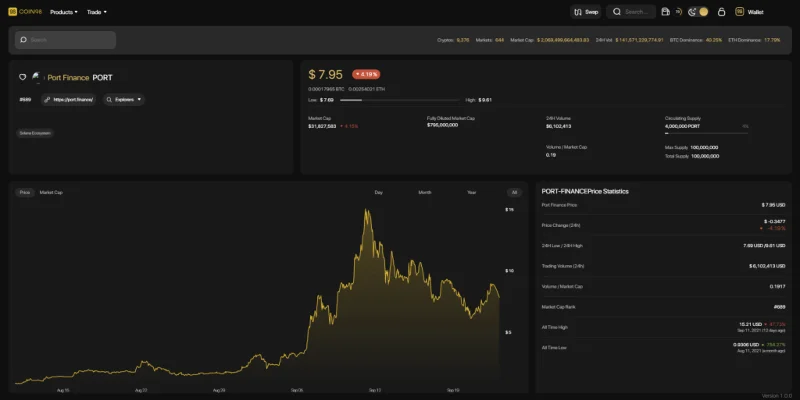Select the Price chart tab

(24, 192)
